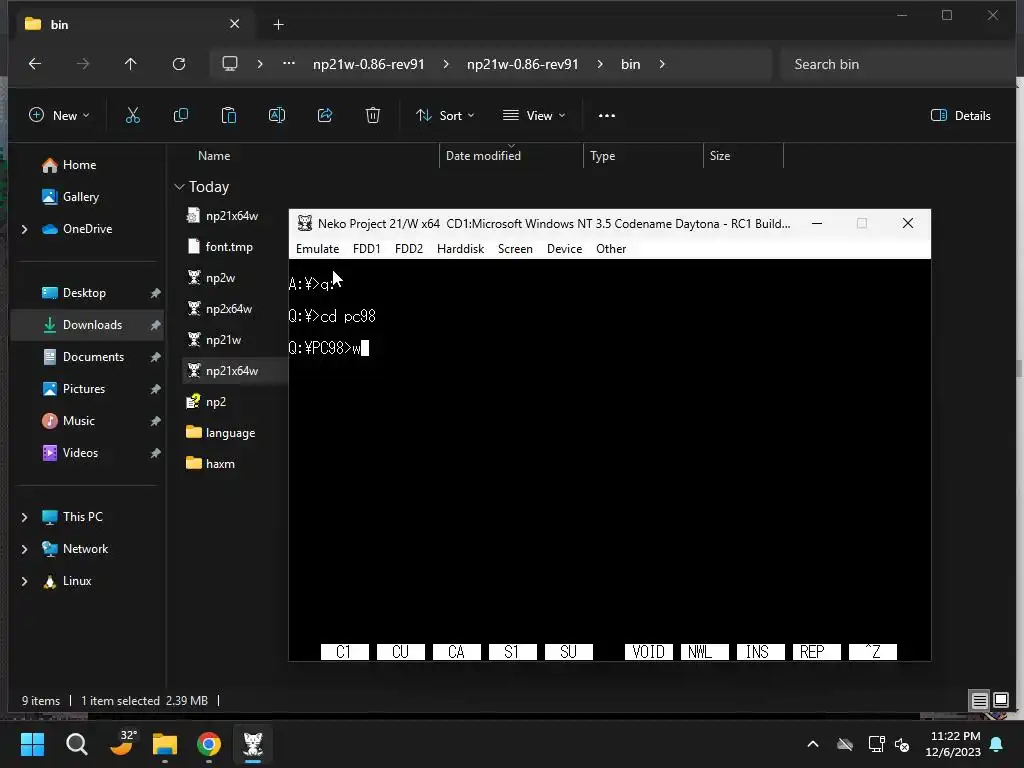1024x768 pixels.
Task: Expand the hidden breadcrumb path ellipsis
Action: [289, 64]
